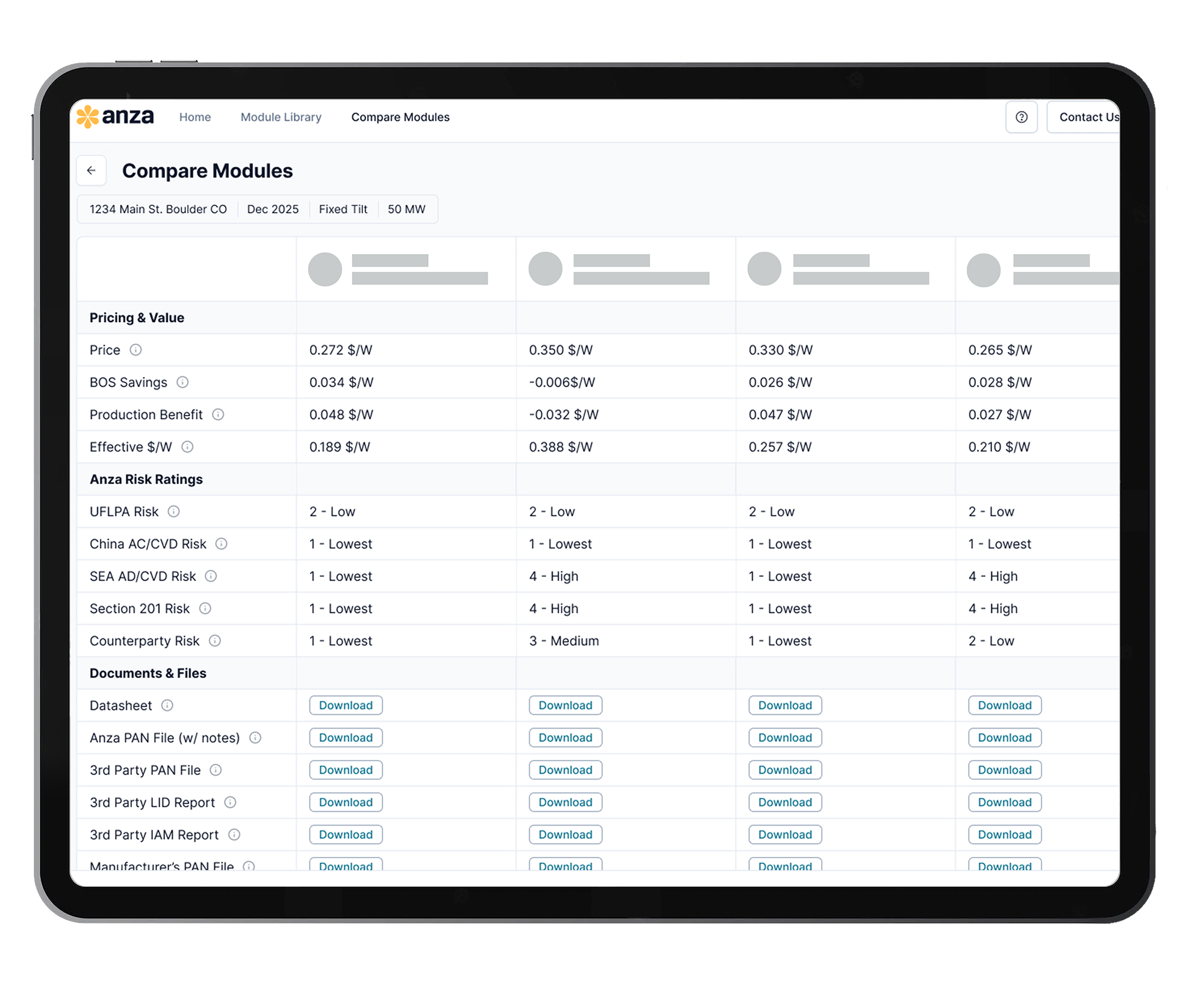Download the first module's Datasheet

point(345,705)
